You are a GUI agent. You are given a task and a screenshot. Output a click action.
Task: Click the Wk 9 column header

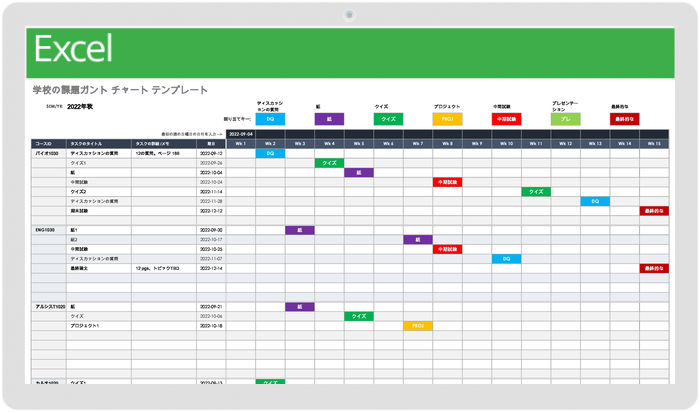tap(477, 144)
